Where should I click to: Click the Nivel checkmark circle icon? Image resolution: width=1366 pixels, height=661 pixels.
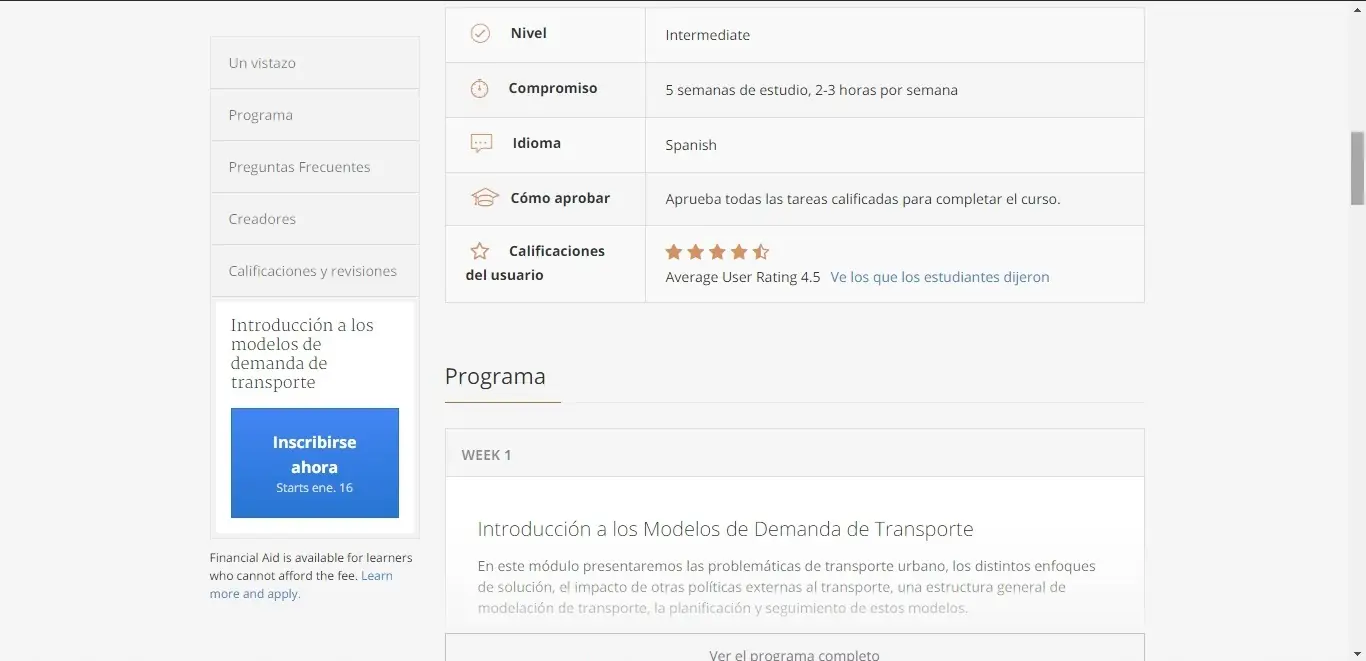[481, 33]
